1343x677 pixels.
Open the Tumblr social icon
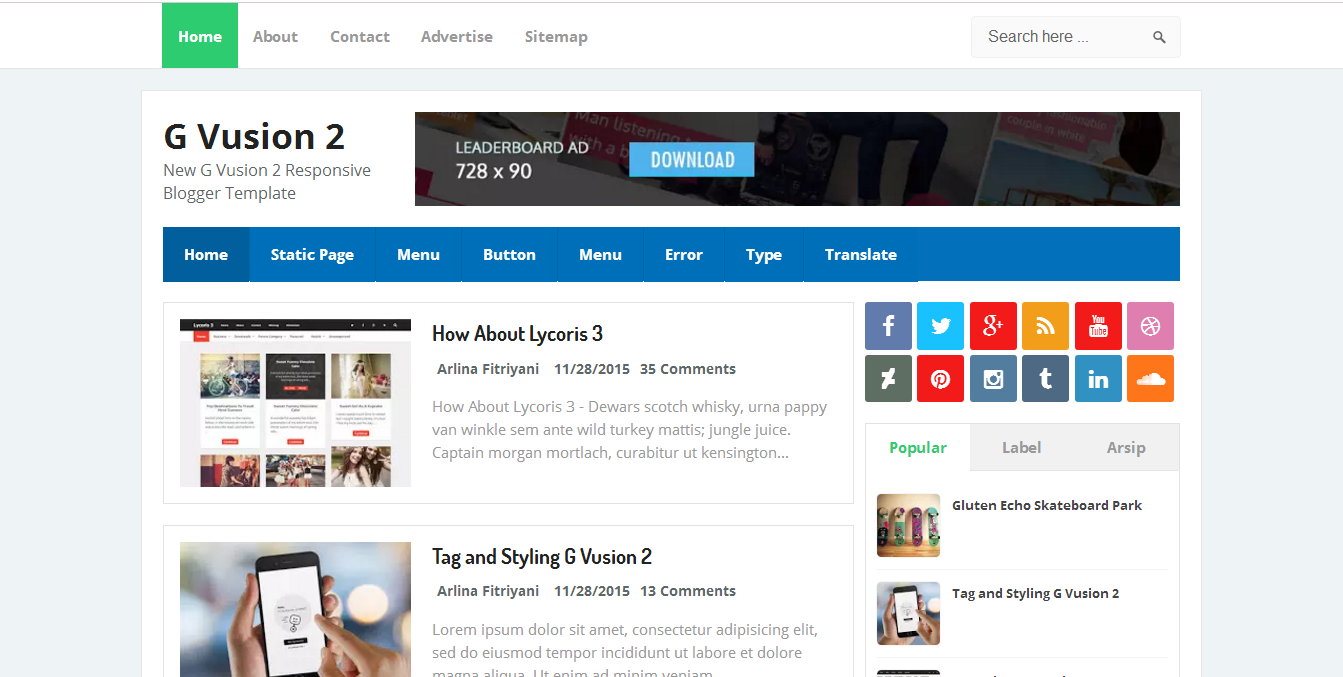coord(1045,379)
